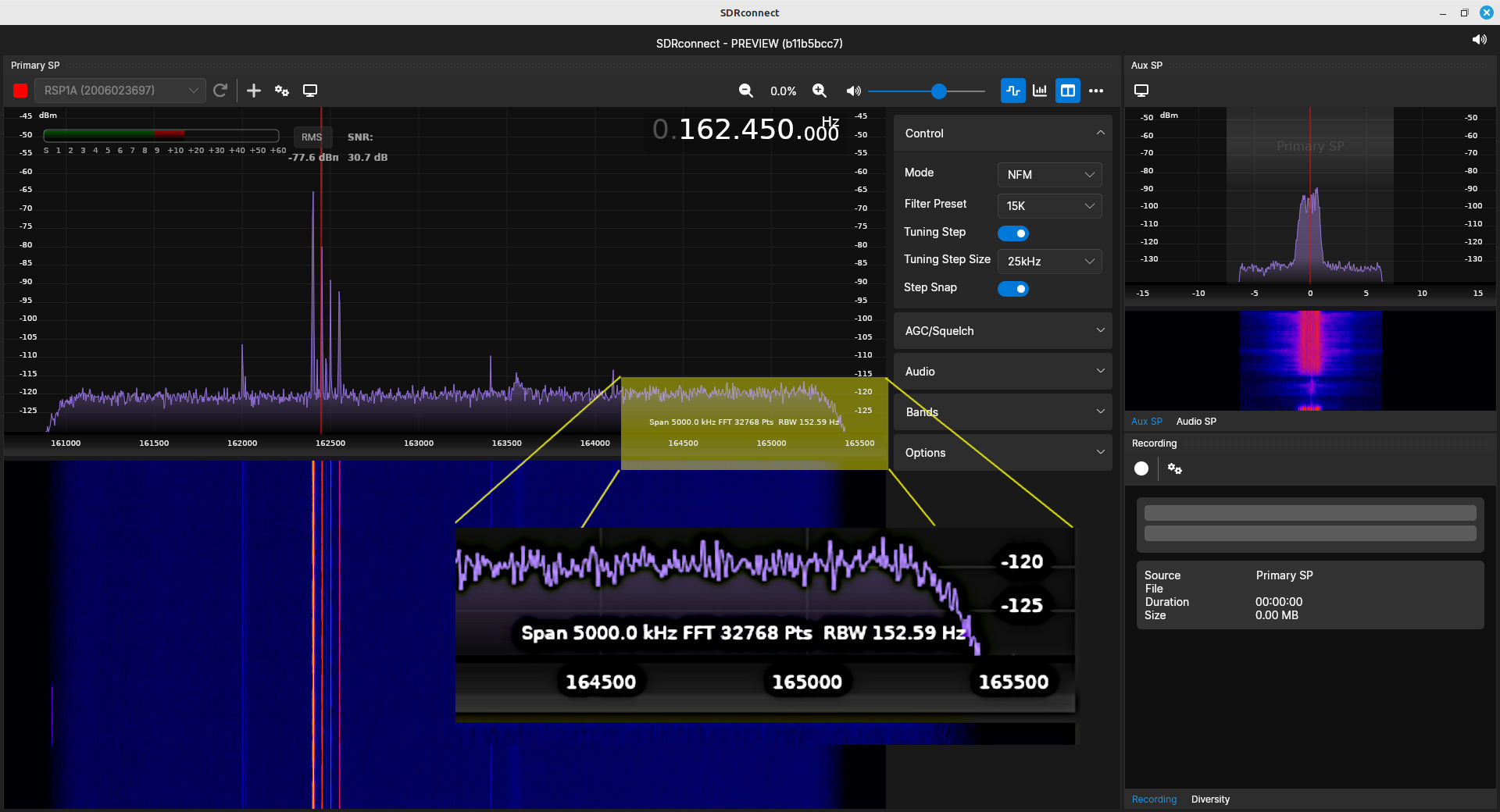1500x812 pixels.
Task: Mute audio using the Primary SP speaker icon
Action: pos(853,91)
